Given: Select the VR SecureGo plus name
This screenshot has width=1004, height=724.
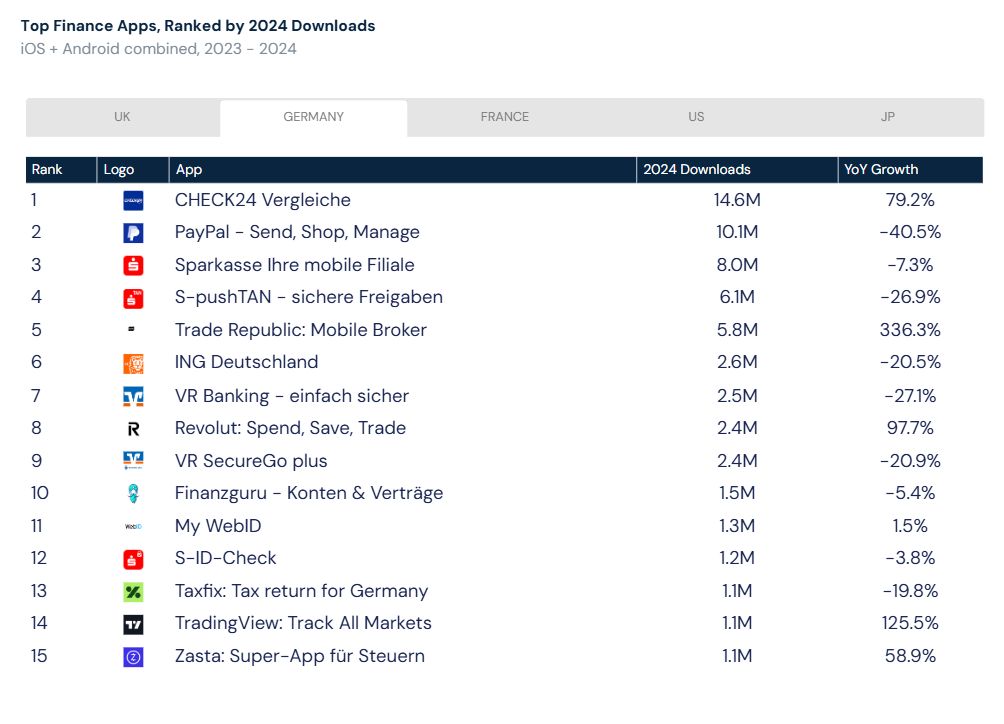Looking at the screenshot, I should 251,462.
